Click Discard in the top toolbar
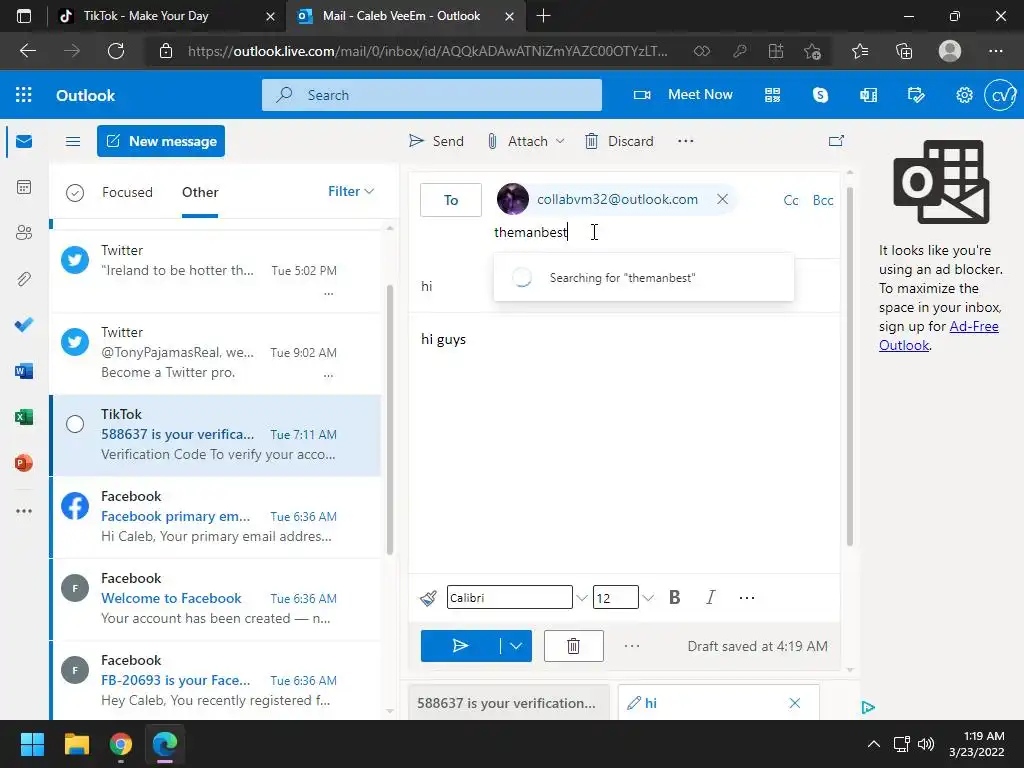1024x768 pixels. coord(619,141)
